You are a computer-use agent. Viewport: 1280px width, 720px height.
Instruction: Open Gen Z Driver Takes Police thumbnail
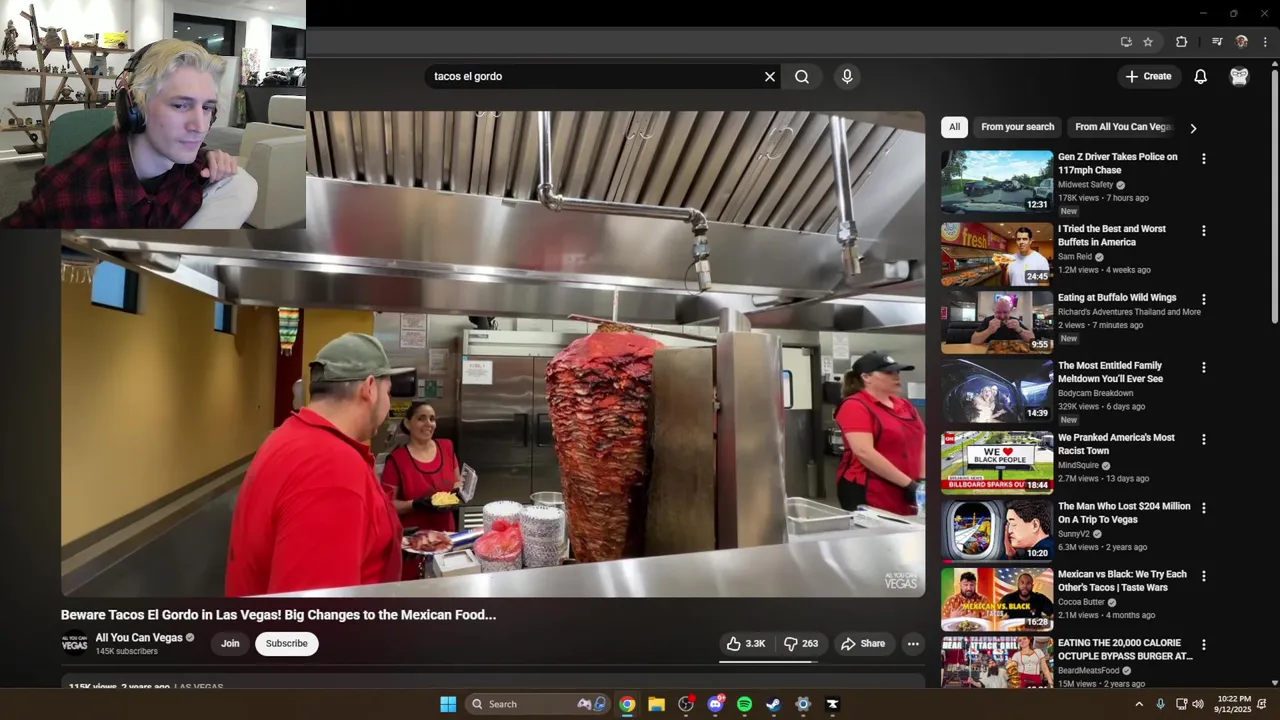(x=997, y=181)
